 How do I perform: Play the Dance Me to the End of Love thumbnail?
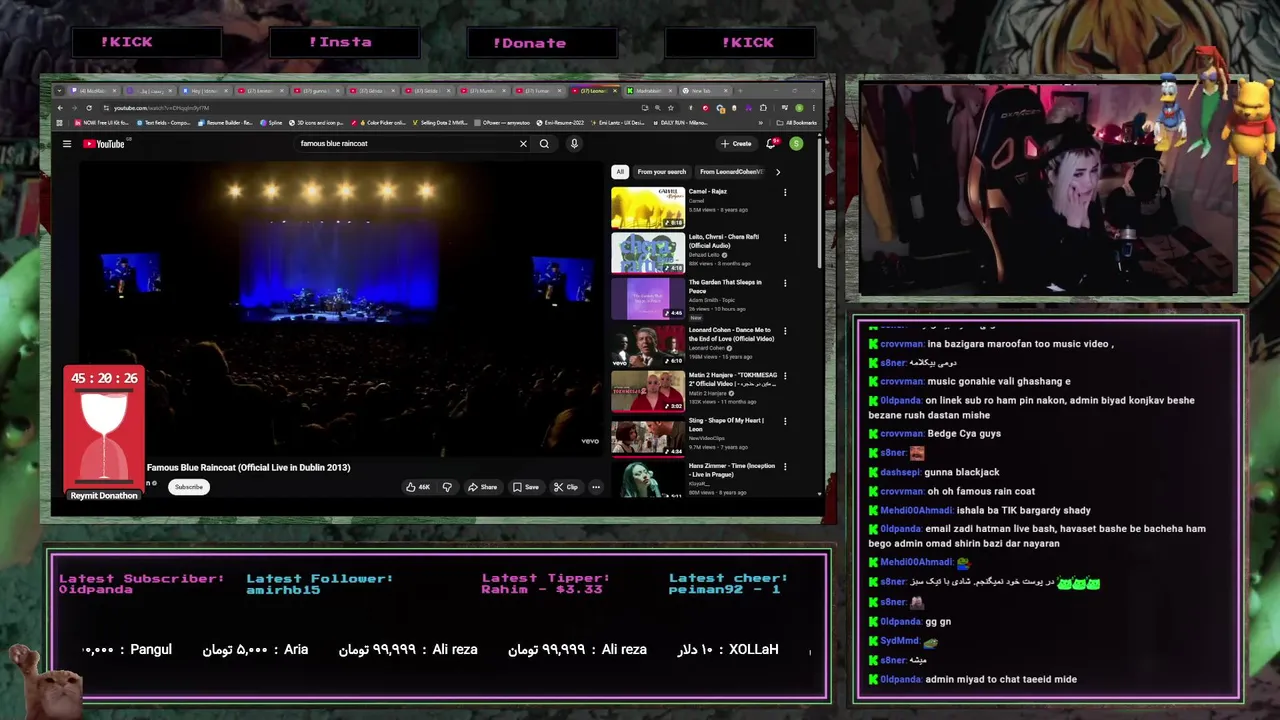[648, 346]
